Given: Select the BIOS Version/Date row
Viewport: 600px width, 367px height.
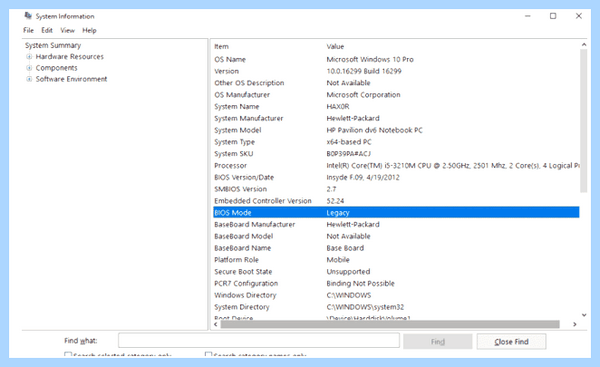Looking at the screenshot, I should [396, 178].
